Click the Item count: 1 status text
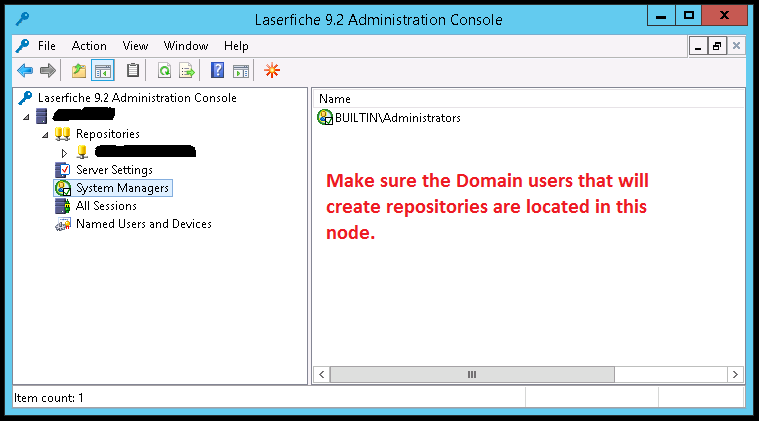This screenshot has width=759, height=421. 48,398
